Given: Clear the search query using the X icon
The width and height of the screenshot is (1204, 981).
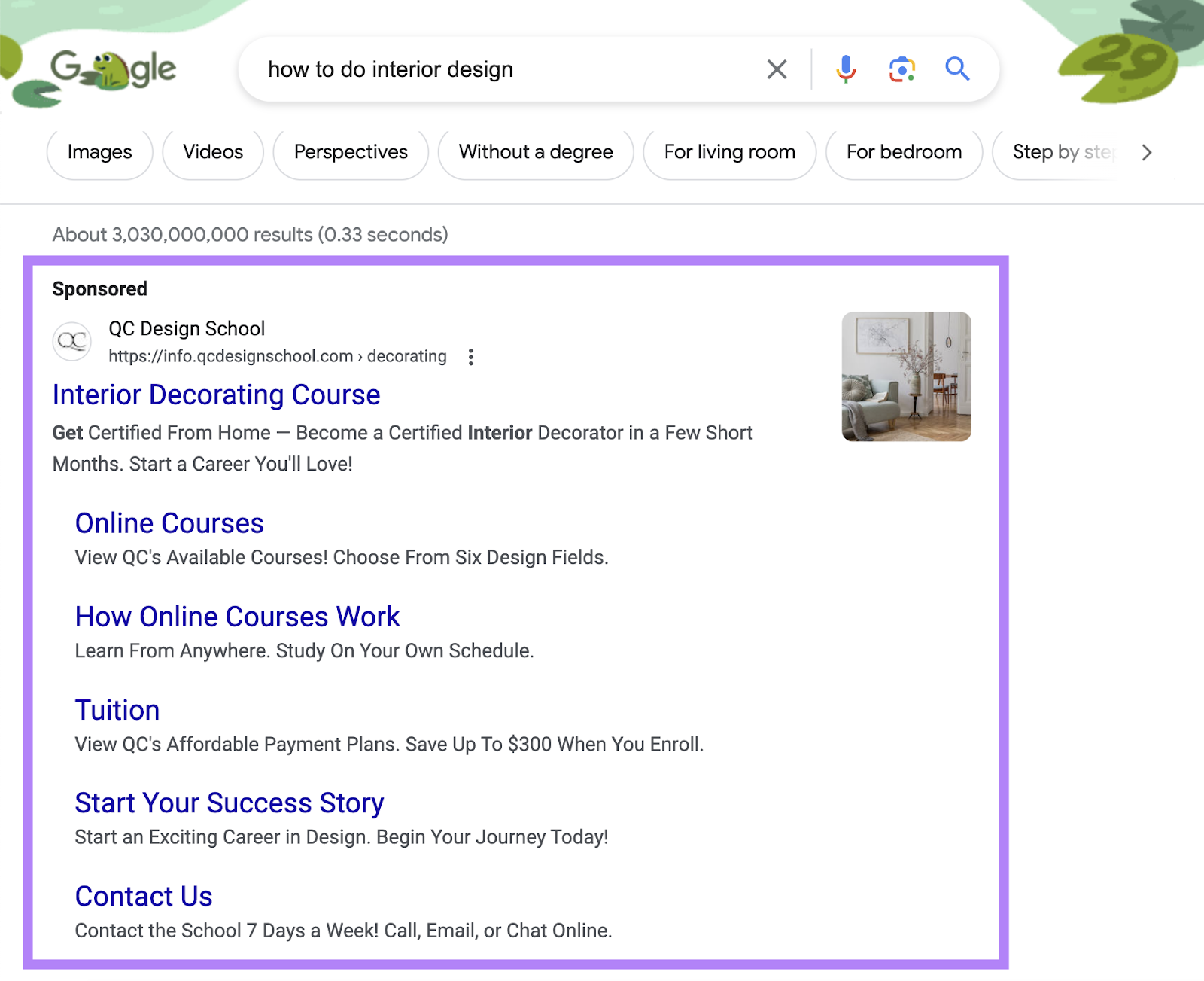Looking at the screenshot, I should tap(776, 69).
